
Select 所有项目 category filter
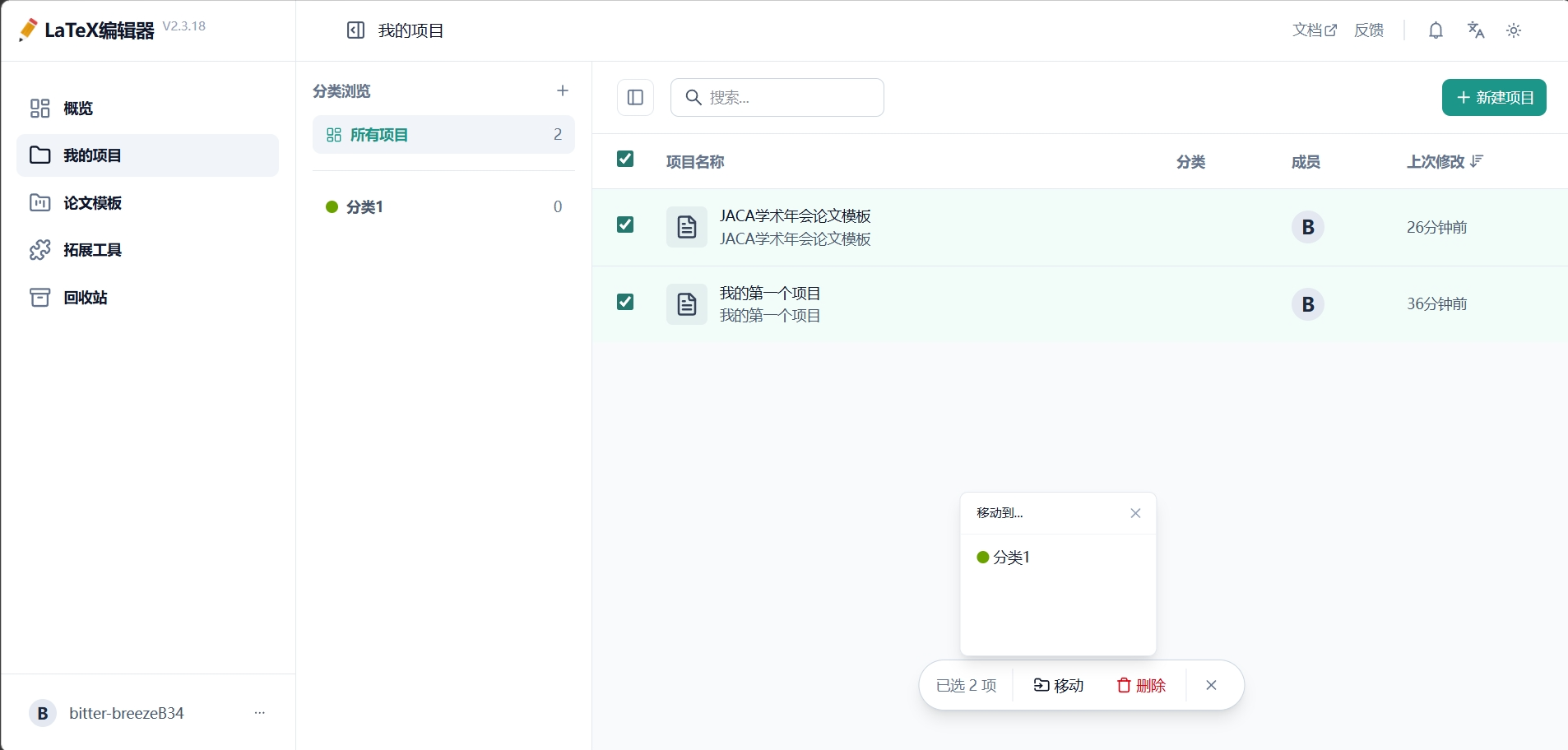pyautogui.click(x=443, y=135)
